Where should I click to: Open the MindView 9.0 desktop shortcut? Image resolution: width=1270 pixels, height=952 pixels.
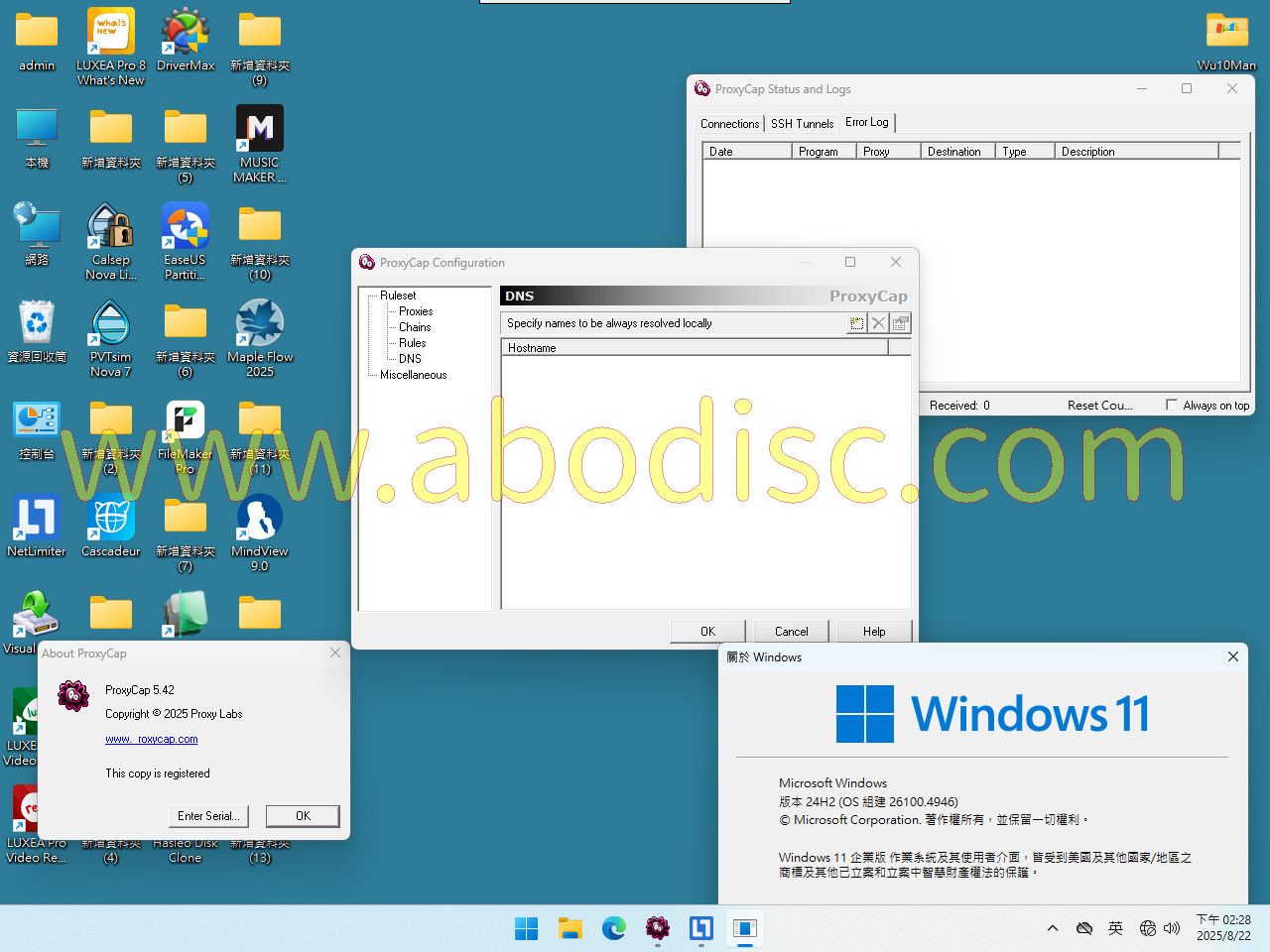point(260,533)
